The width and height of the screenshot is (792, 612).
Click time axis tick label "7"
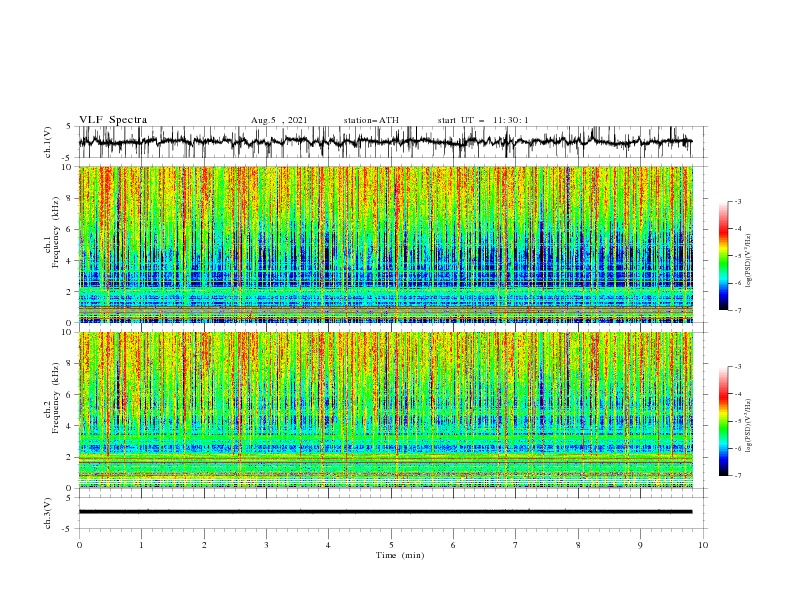click(x=516, y=545)
